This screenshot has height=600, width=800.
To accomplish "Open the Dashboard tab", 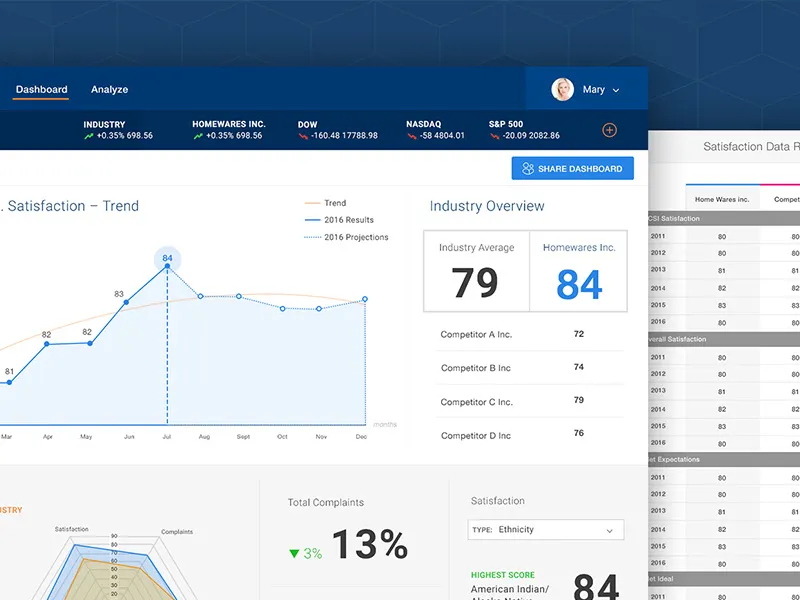I will (41, 89).
